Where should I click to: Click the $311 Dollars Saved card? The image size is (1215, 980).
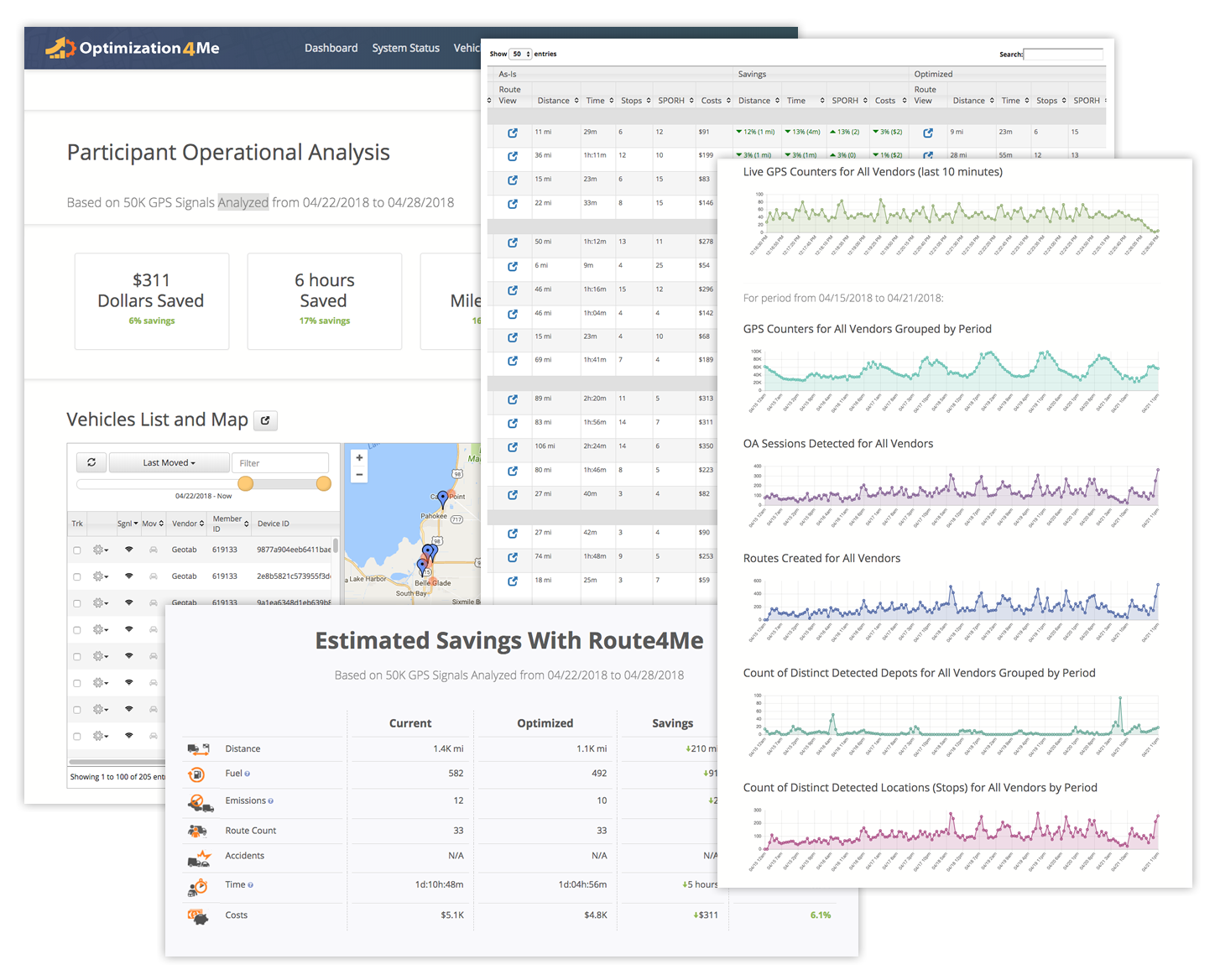tap(152, 301)
